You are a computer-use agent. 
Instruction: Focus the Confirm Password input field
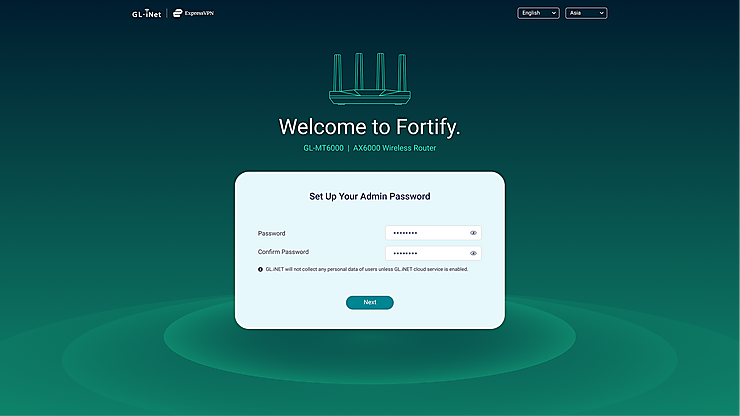tap(433, 254)
